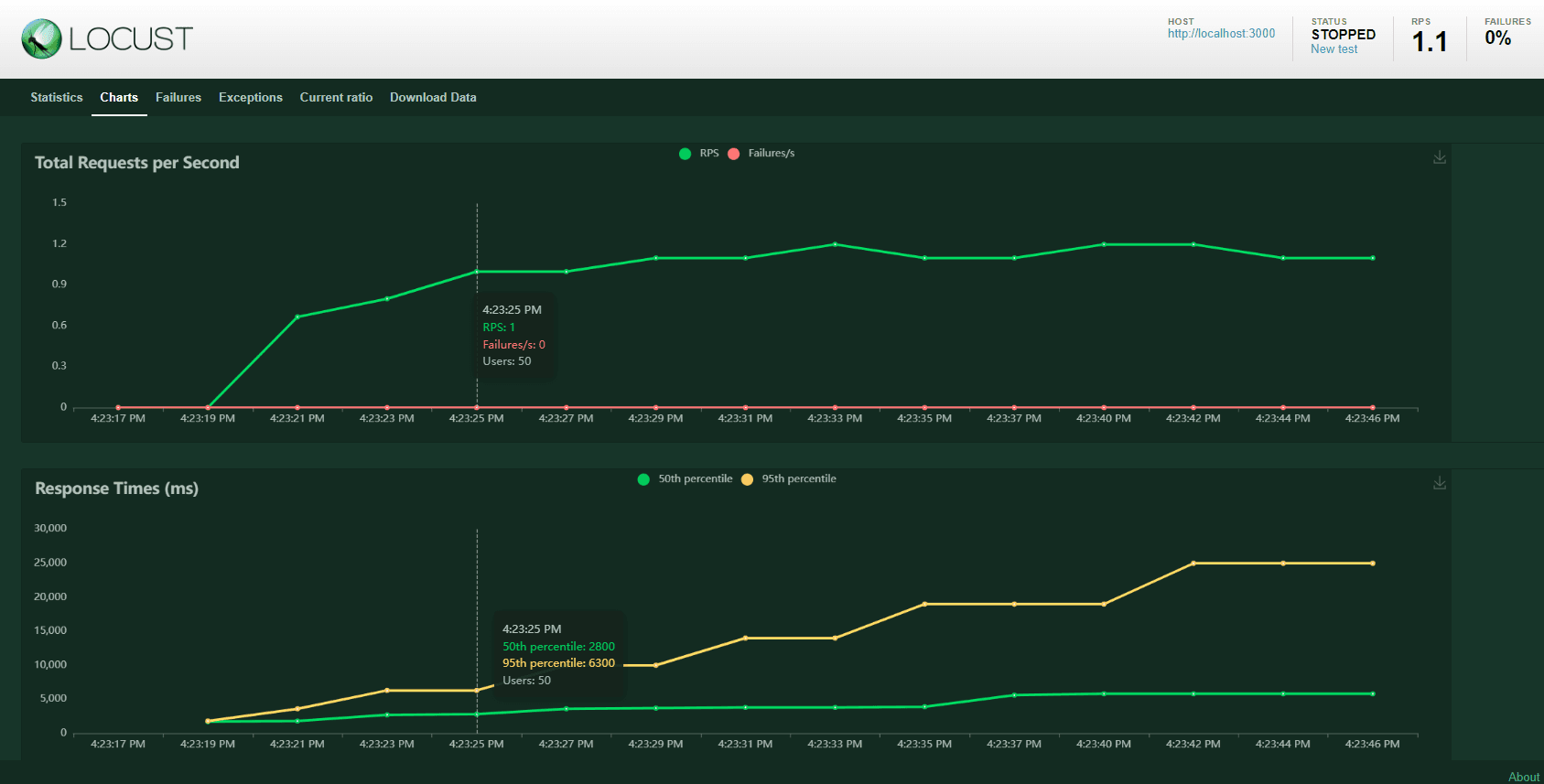The image size is (1544, 784).
Task: Click the RPS value 1.1 in header
Action: pyautogui.click(x=1430, y=42)
